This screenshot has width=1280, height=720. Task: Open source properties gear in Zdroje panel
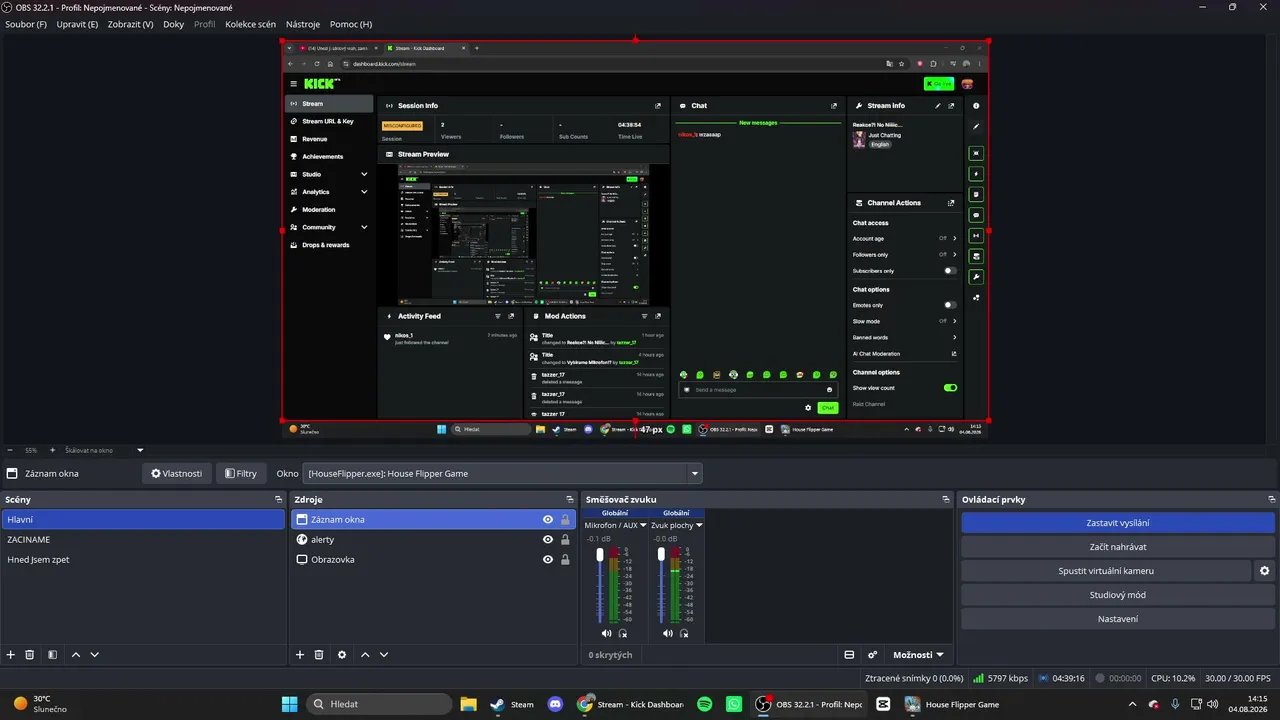click(x=342, y=655)
